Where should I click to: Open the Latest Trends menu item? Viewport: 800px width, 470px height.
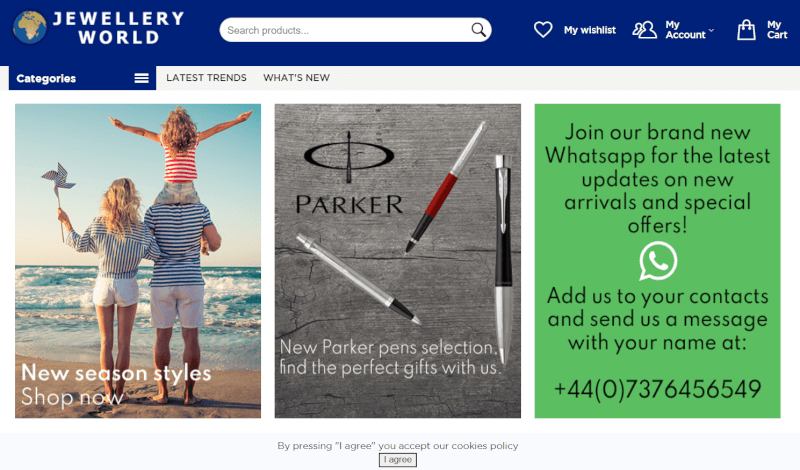pos(206,78)
